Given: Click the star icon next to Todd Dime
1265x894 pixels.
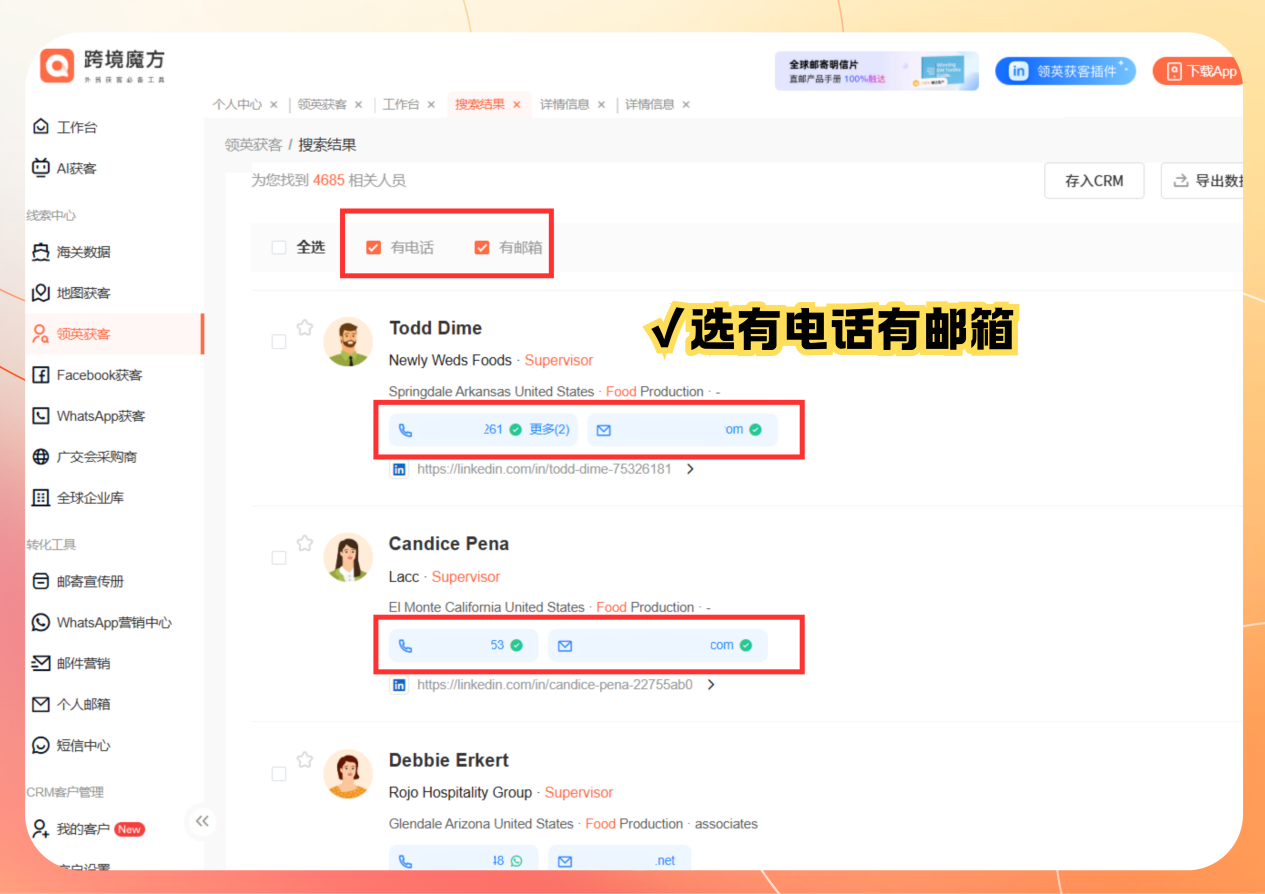Looking at the screenshot, I should pos(305,327).
